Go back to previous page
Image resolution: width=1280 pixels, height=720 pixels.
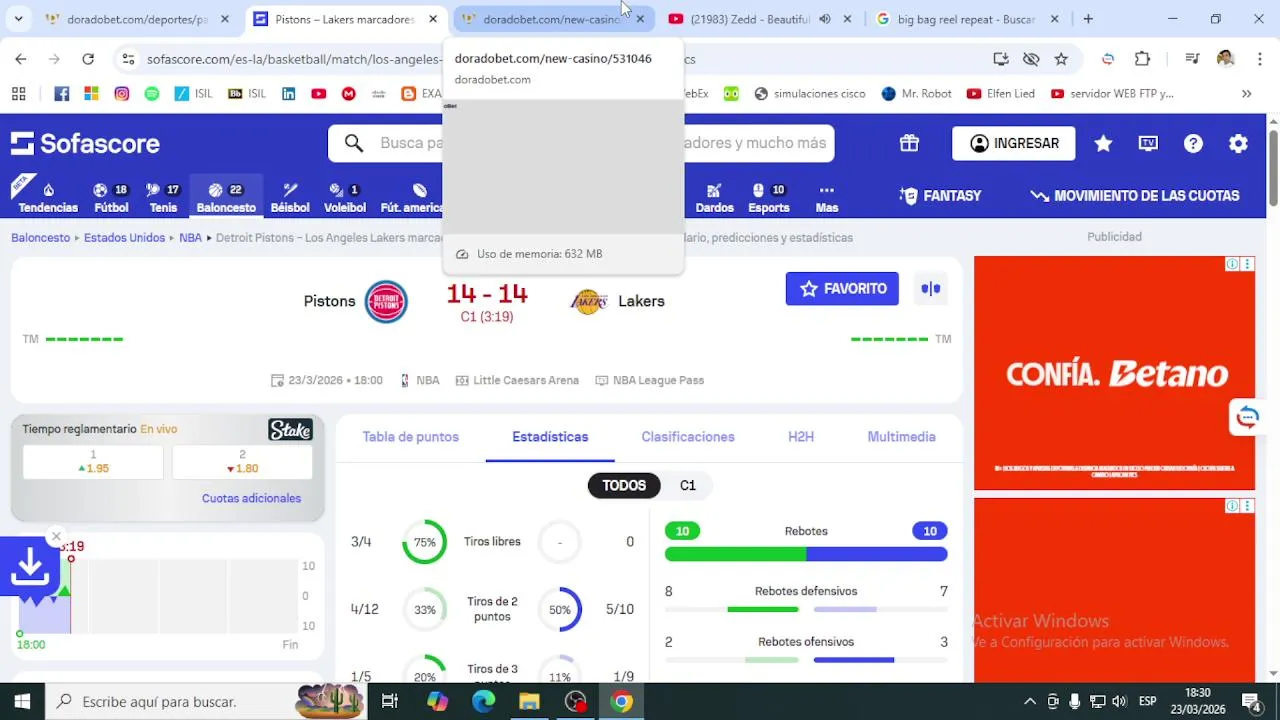click(x=21, y=59)
